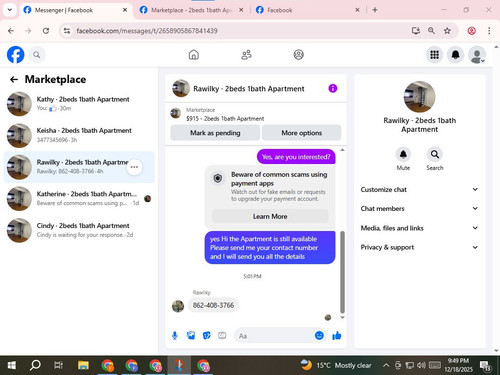Screen dimensions: 500x375
Task: Choose a sticker from the sticker icon
Action: (207, 336)
